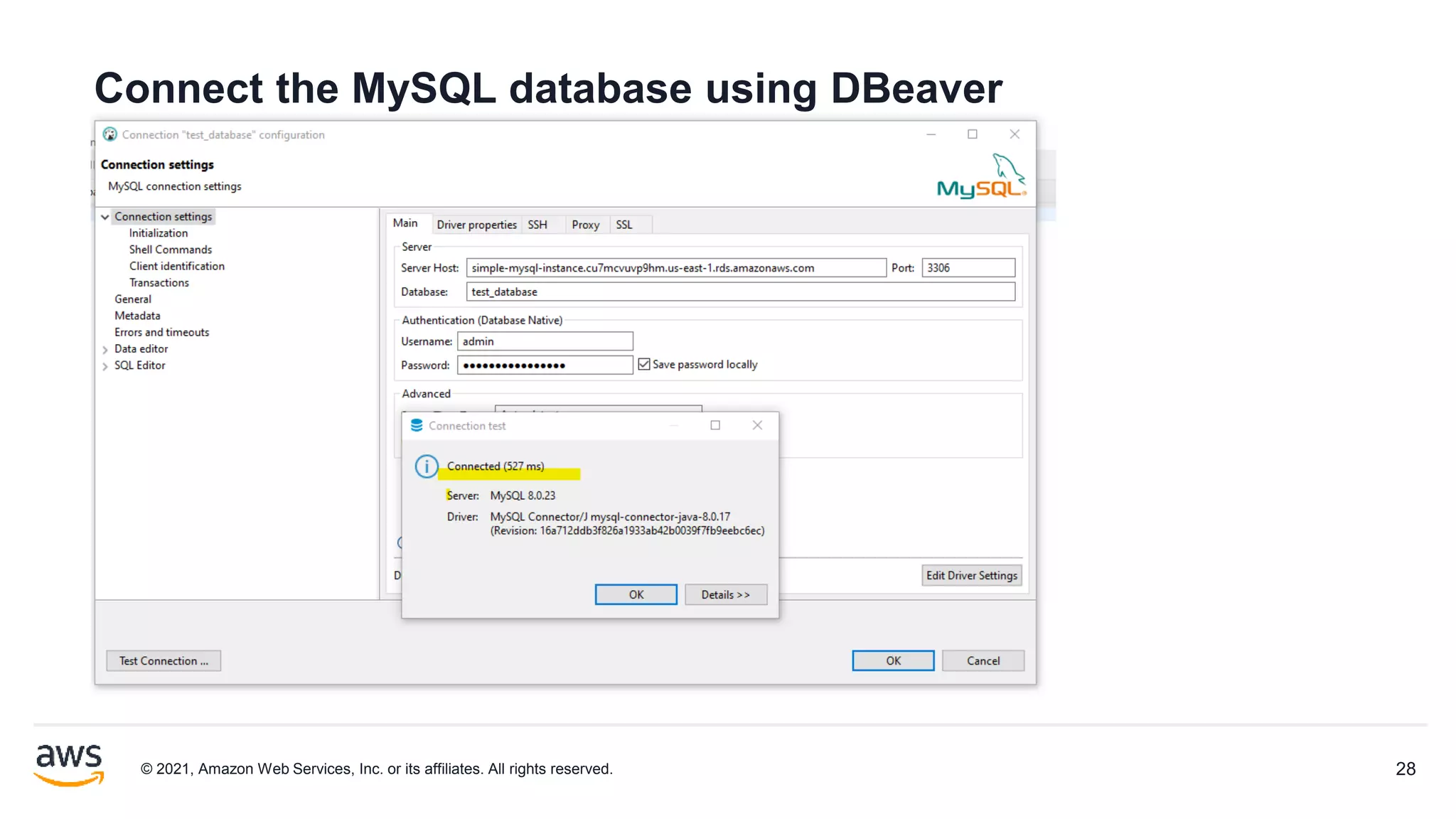Click the Server Host input field
1456x819 pixels.
[676, 268]
